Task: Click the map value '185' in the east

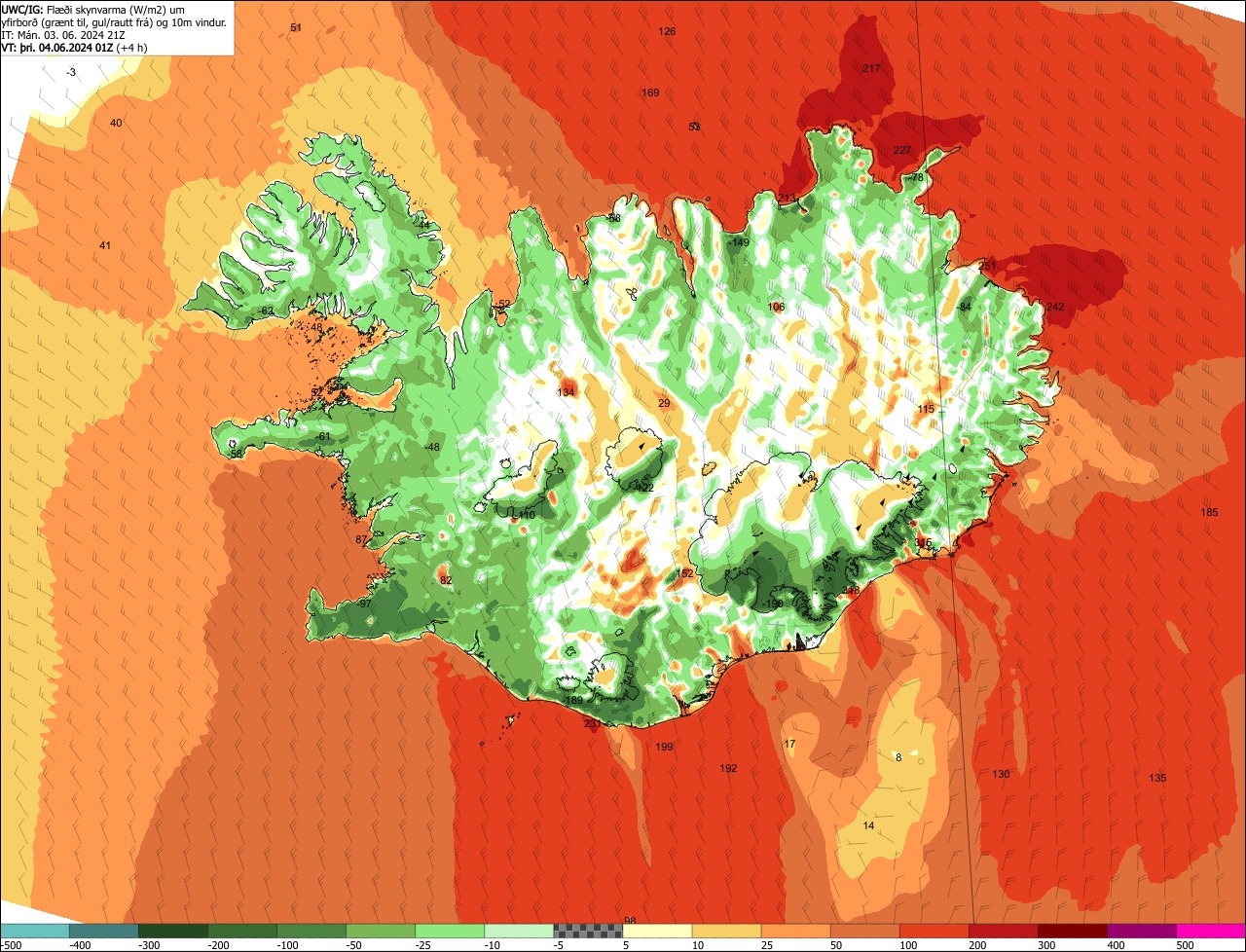Action: [x=1209, y=512]
